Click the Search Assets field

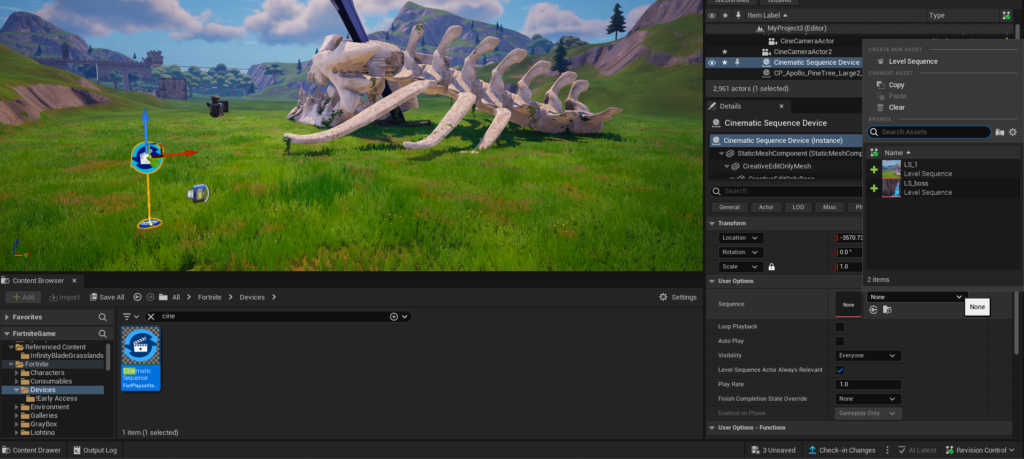(929, 132)
